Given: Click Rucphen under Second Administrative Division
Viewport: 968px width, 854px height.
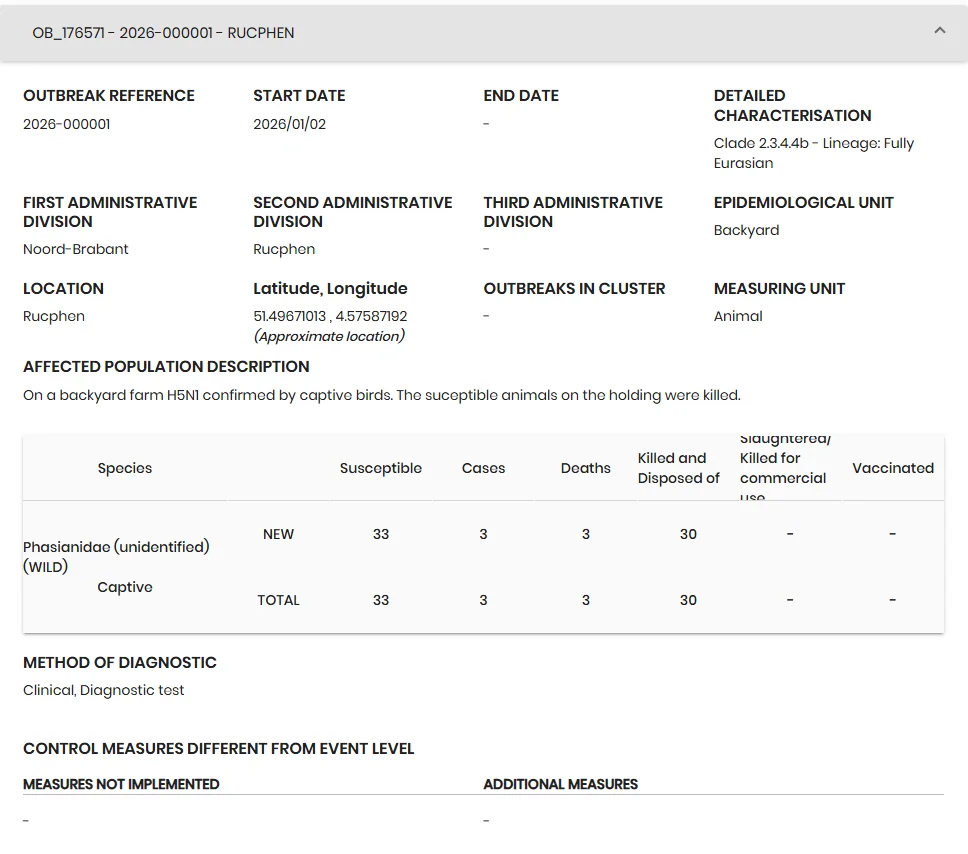Looking at the screenshot, I should pyautogui.click(x=284, y=249).
